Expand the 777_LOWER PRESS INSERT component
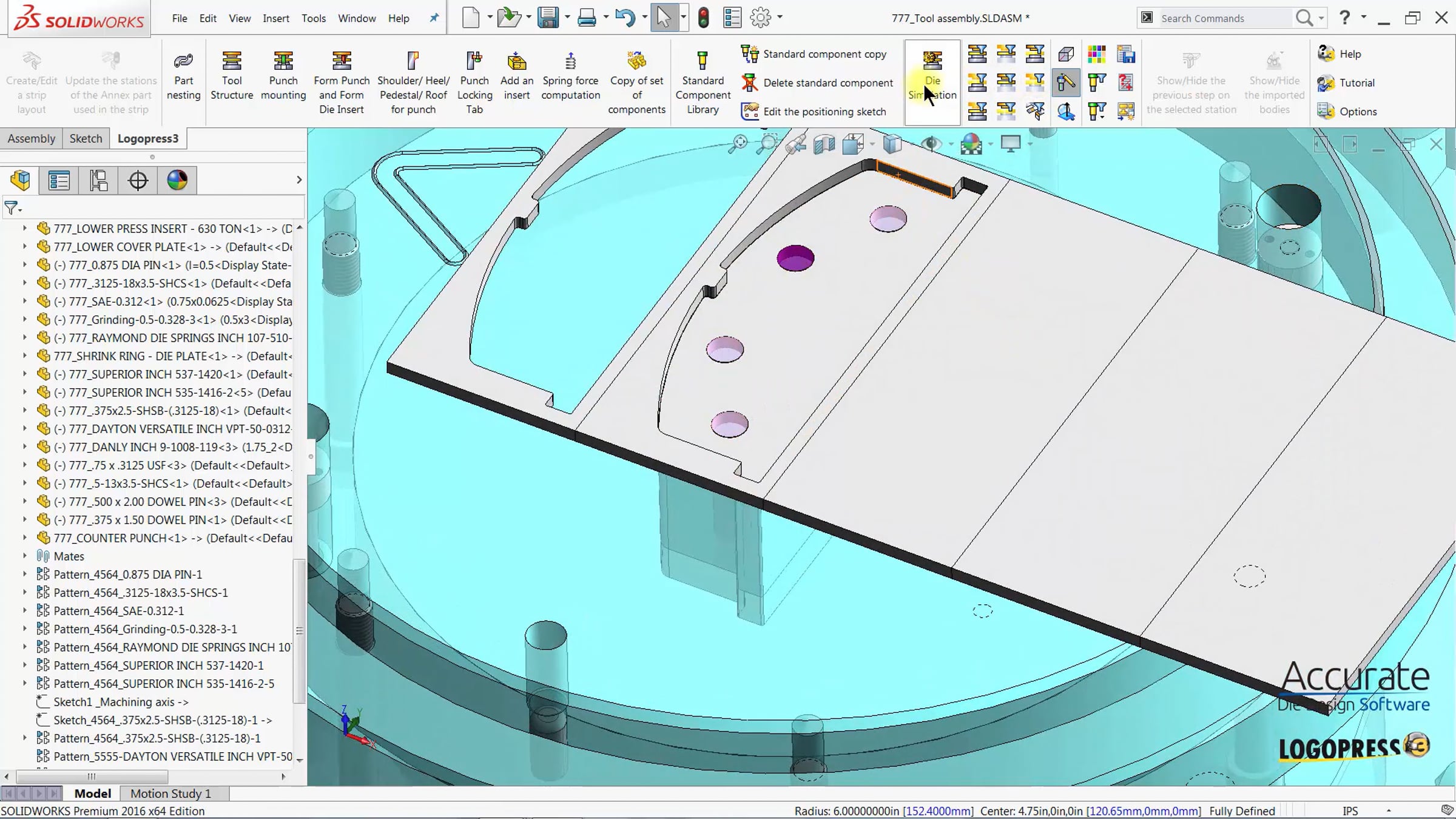1456x819 pixels. click(25, 229)
